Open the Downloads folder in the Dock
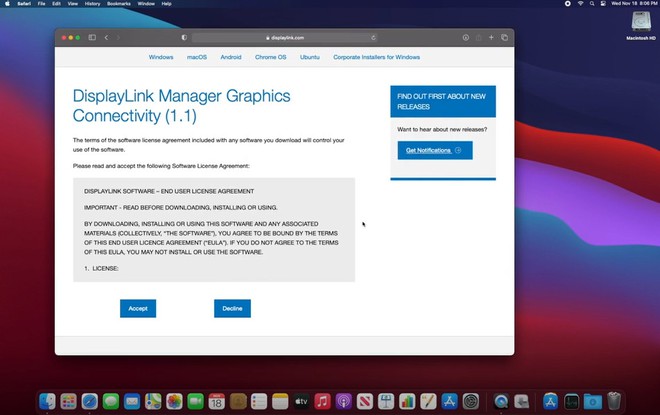This screenshot has height=415, width=660. click(593, 402)
